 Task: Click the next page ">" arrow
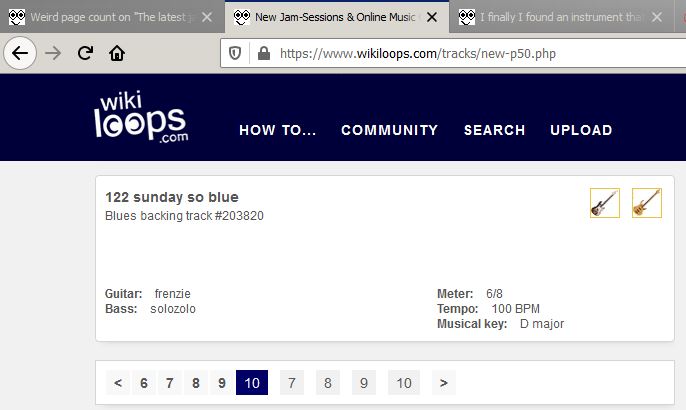(x=442, y=383)
